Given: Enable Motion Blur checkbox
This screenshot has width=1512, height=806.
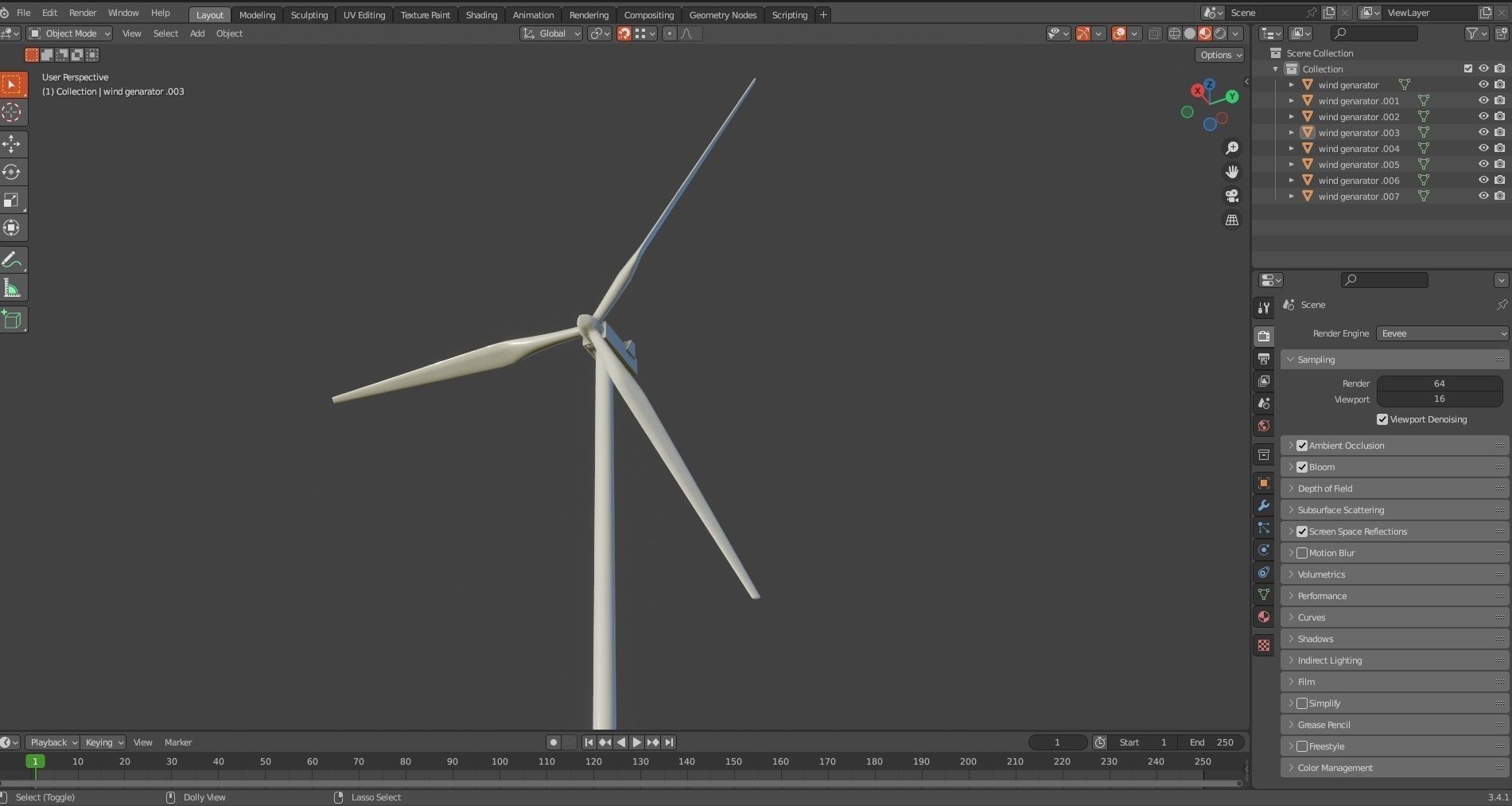Looking at the screenshot, I should [x=1302, y=553].
